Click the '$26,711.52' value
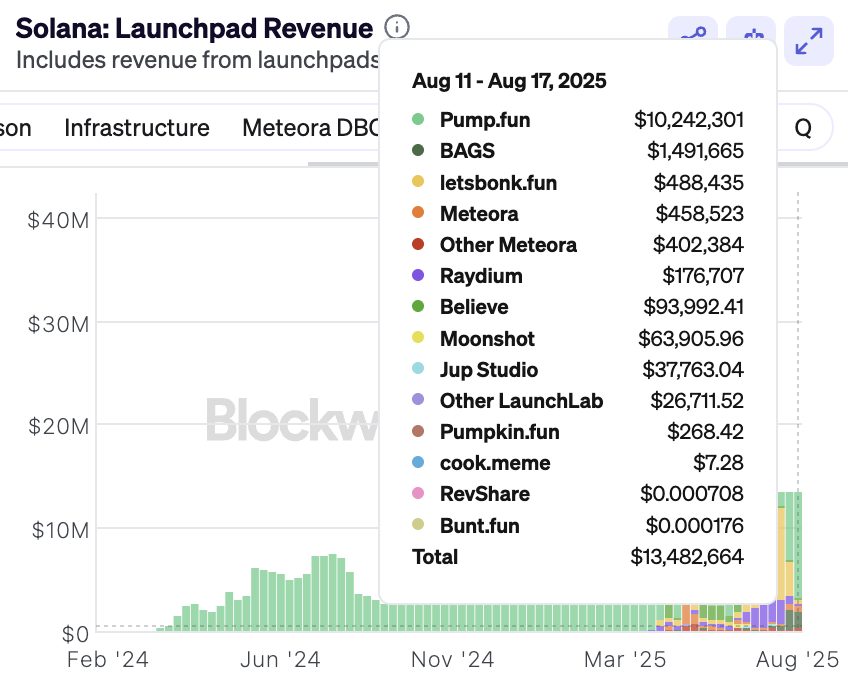Viewport: 848px width, 682px height. [697, 401]
